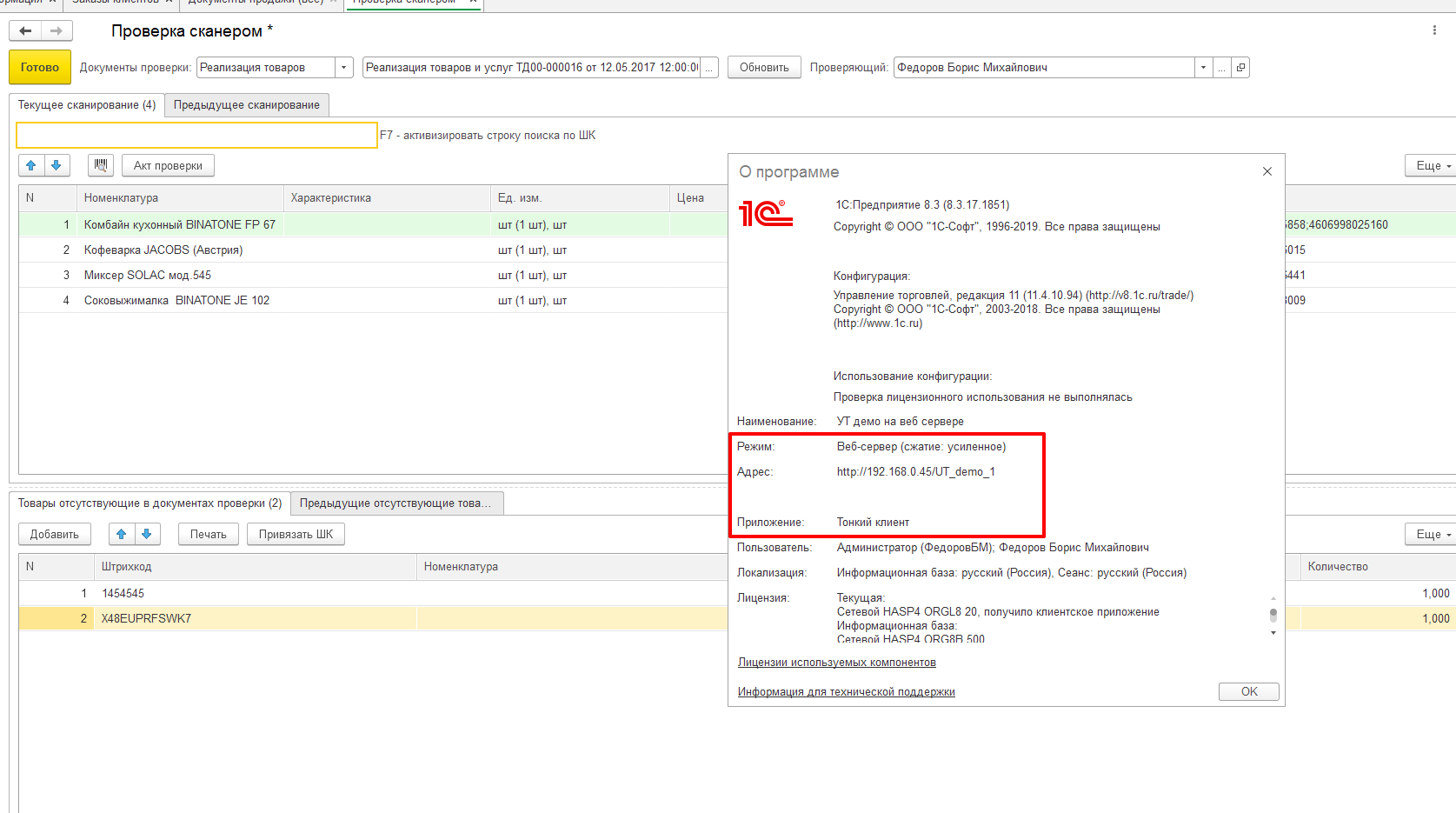This screenshot has width=1456, height=813.
Task: Open Информация для технической поддержки link
Action: tap(847, 691)
